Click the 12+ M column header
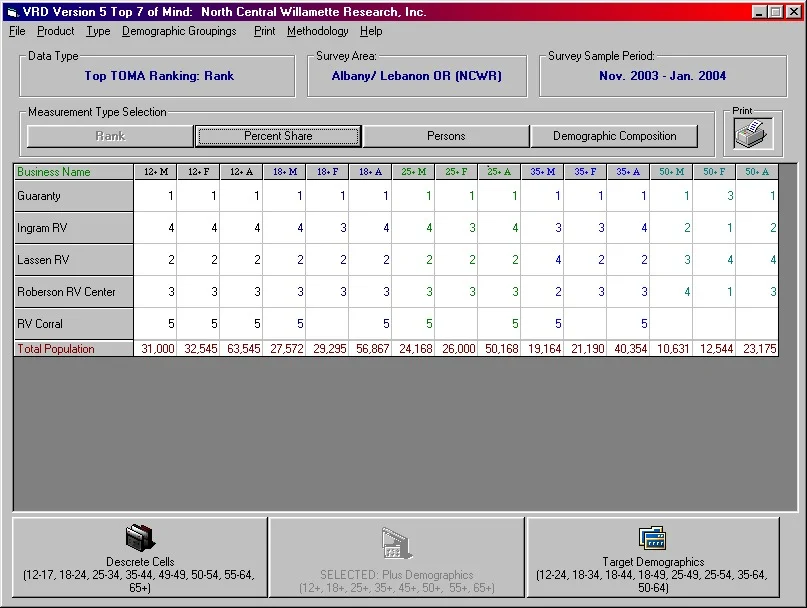Image resolution: width=807 pixels, height=608 pixels. 155,172
